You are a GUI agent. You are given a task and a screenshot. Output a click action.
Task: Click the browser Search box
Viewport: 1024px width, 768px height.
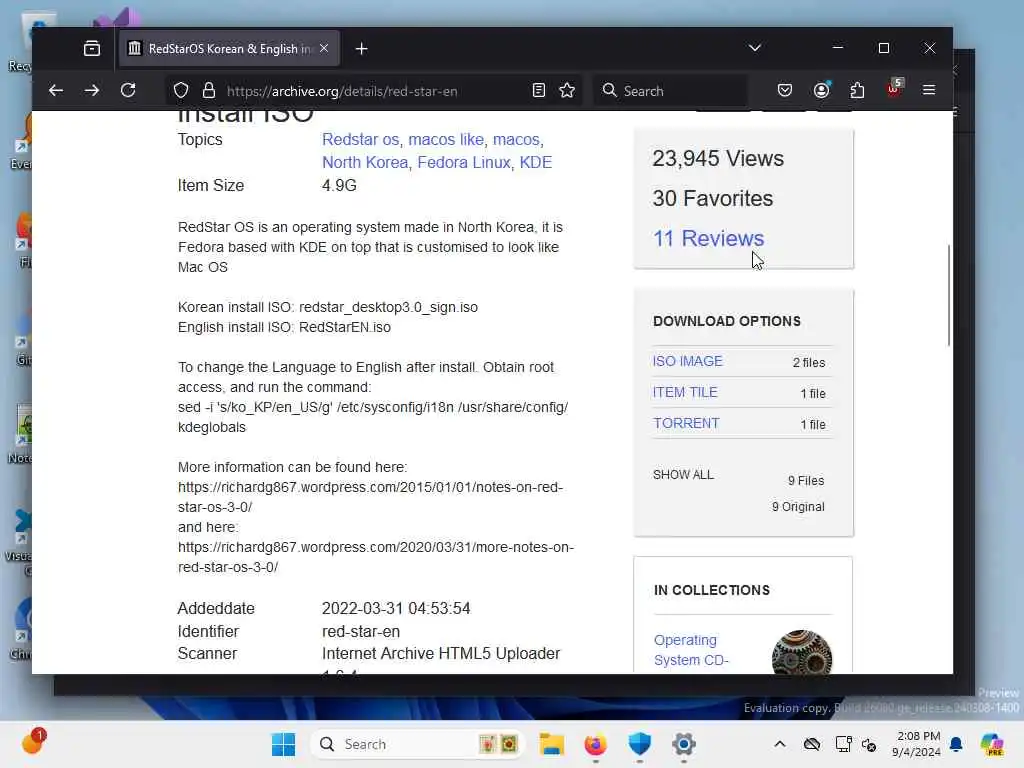pyautogui.click(x=671, y=91)
